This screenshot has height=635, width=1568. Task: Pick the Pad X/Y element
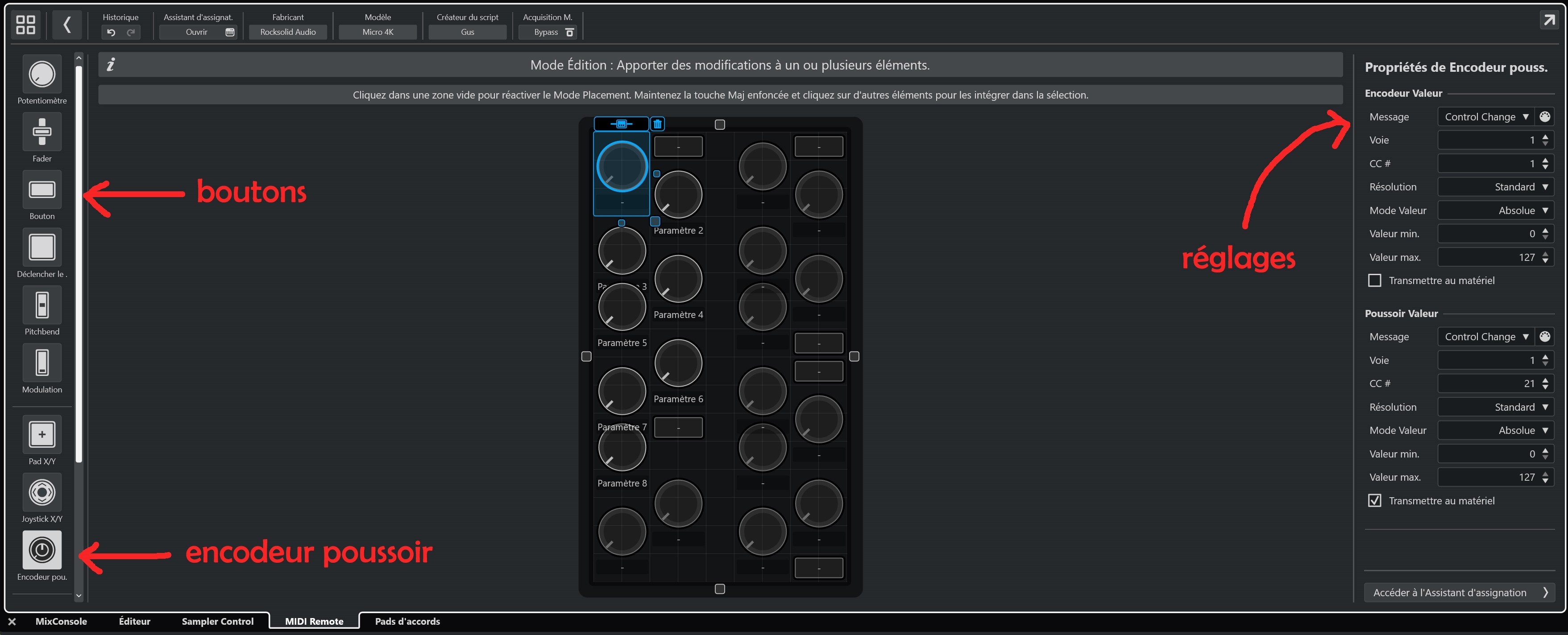42,434
